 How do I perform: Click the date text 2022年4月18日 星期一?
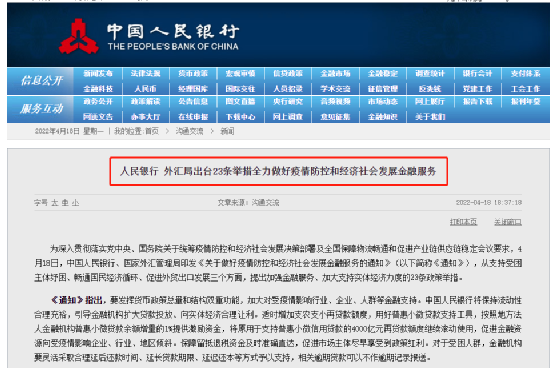coord(69,131)
